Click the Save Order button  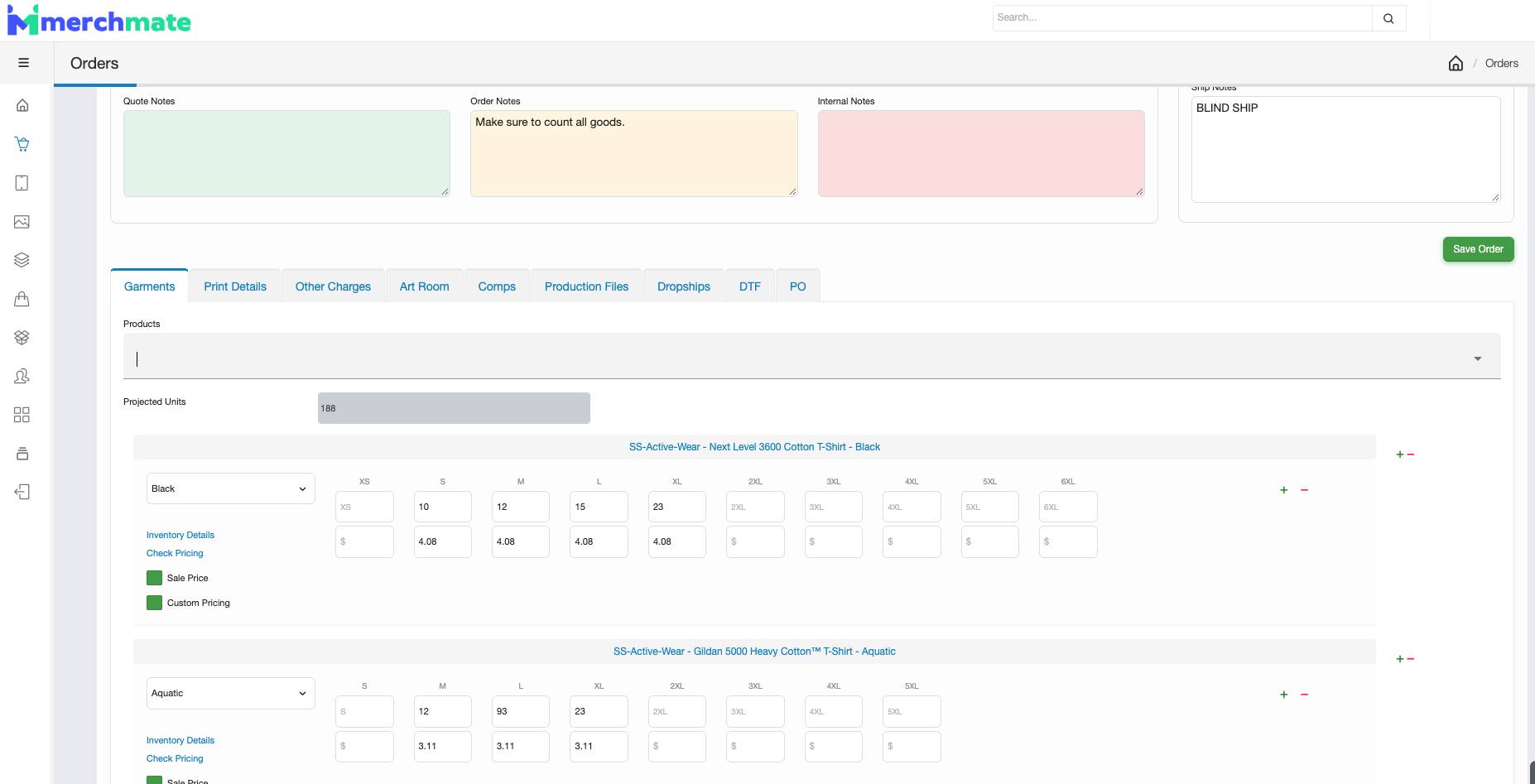click(1478, 249)
